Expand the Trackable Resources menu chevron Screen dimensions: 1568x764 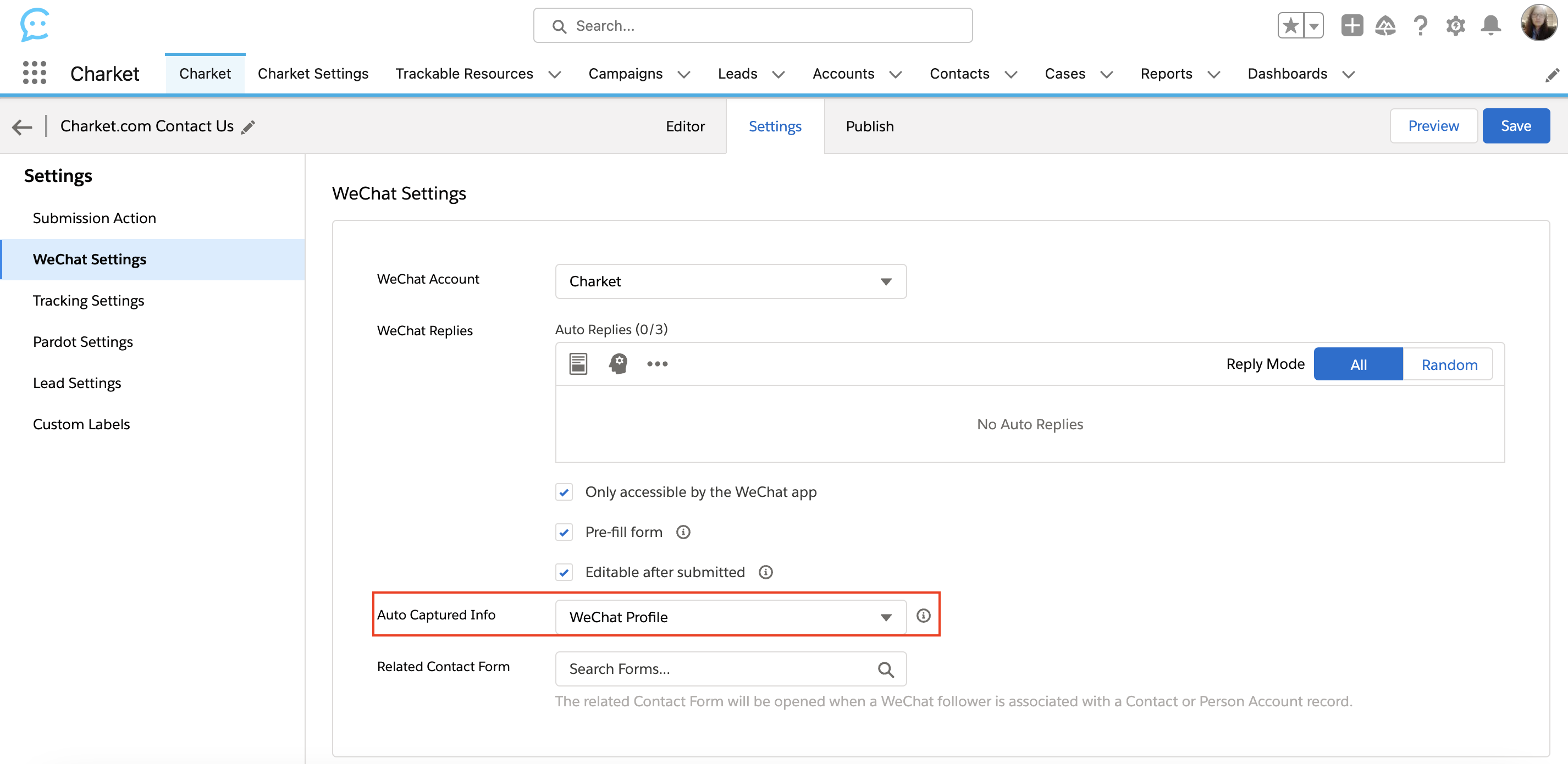pos(554,74)
